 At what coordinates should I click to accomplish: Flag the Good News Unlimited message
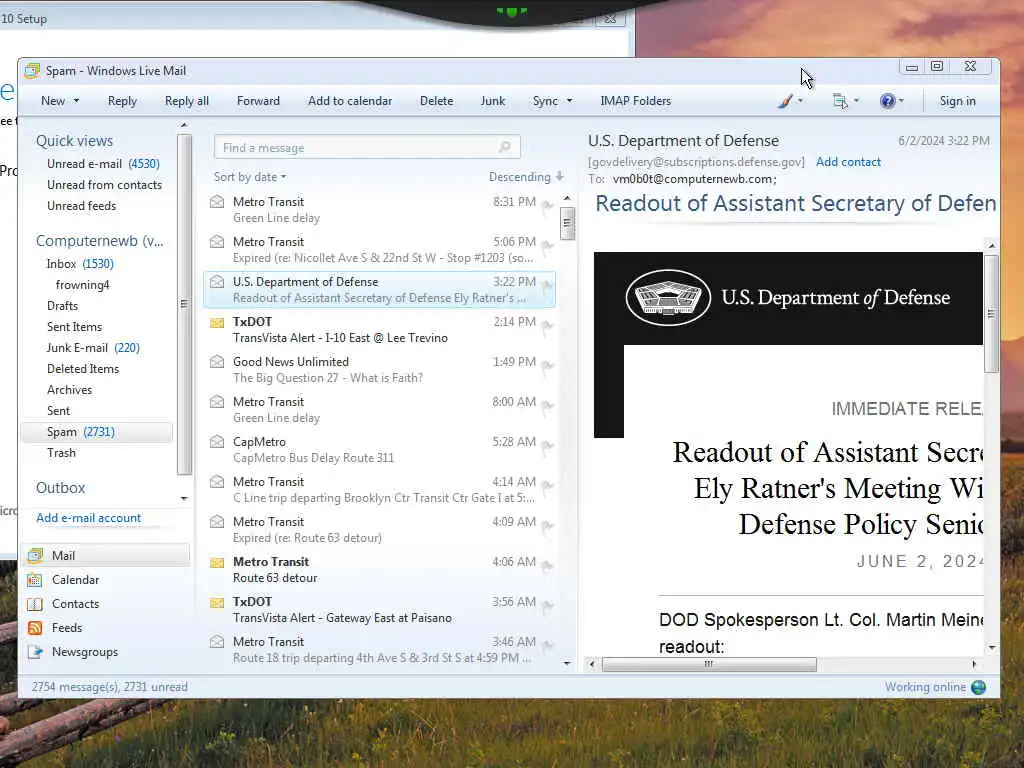click(x=547, y=366)
